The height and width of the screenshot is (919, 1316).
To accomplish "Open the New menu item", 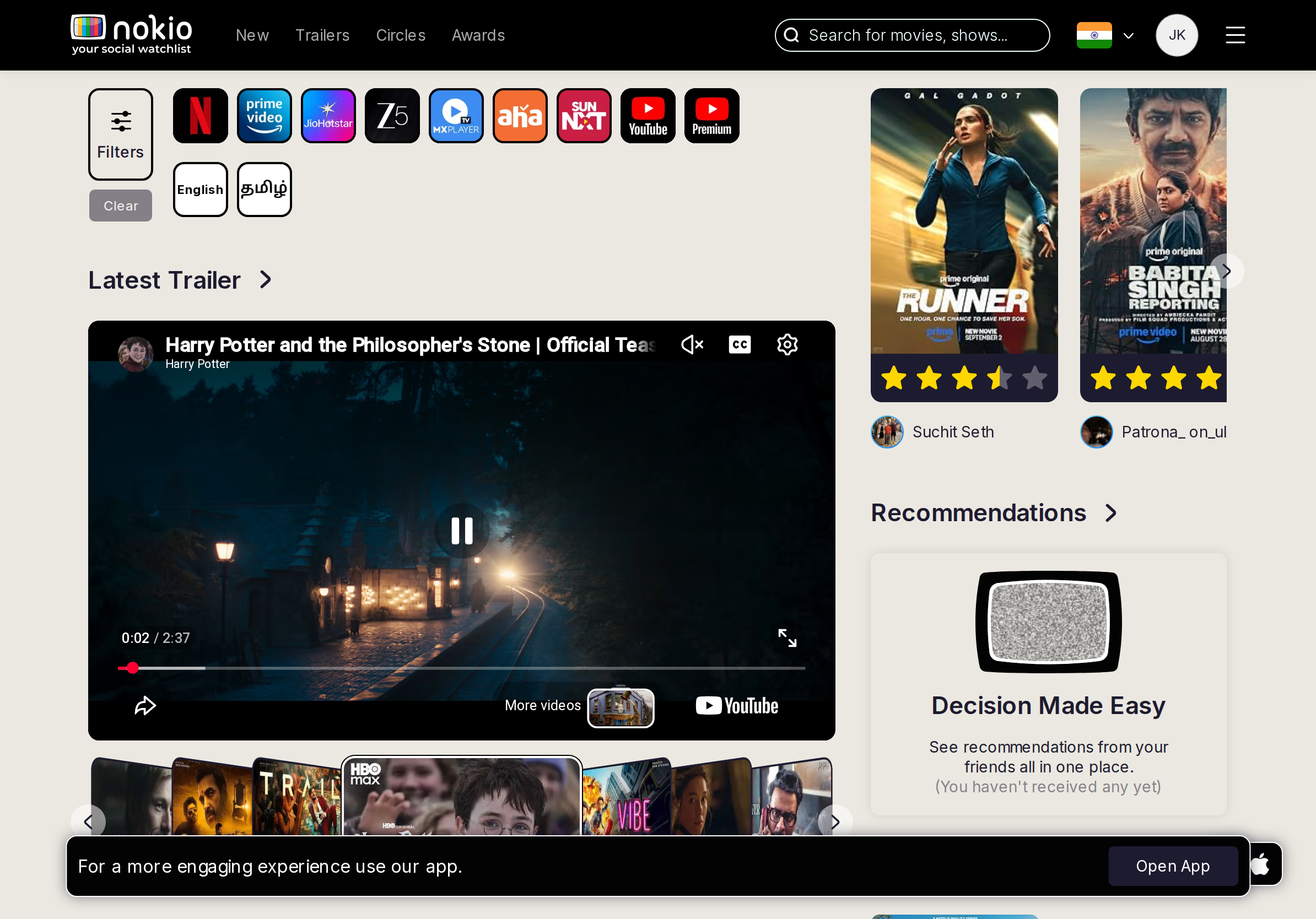I will [x=252, y=35].
